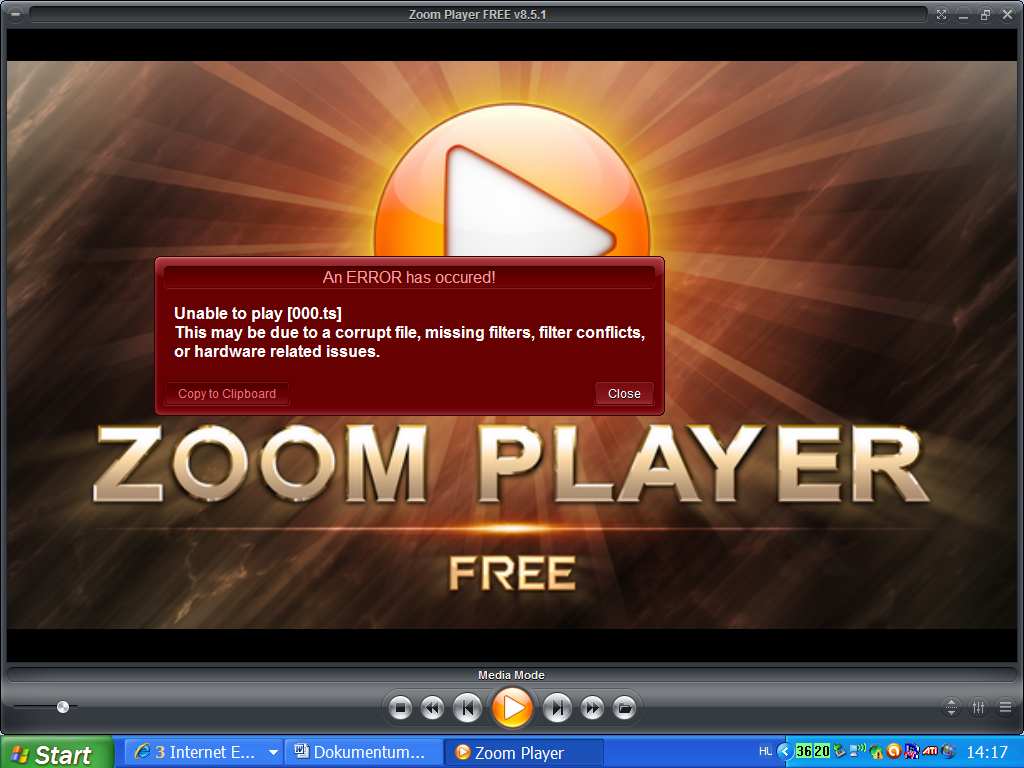Click the 20 temperature tray icon
This screenshot has height=768, width=1024.
click(x=822, y=751)
